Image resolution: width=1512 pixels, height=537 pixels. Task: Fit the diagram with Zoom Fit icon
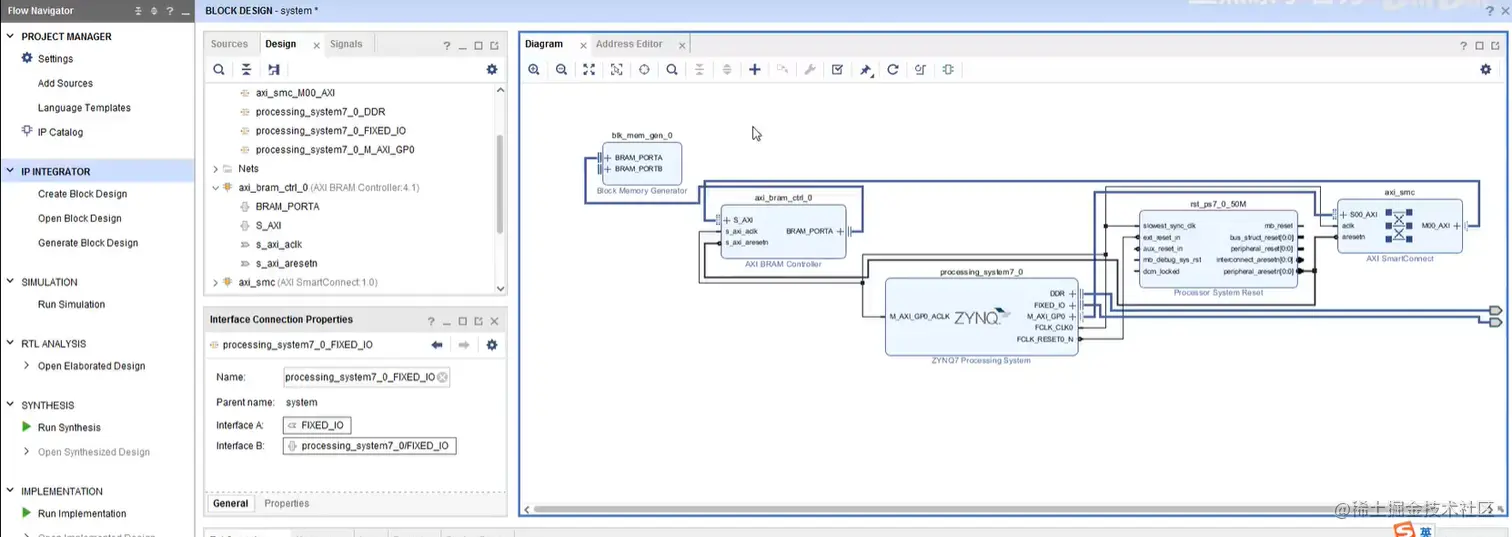pyautogui.click(x=589, y=70)
